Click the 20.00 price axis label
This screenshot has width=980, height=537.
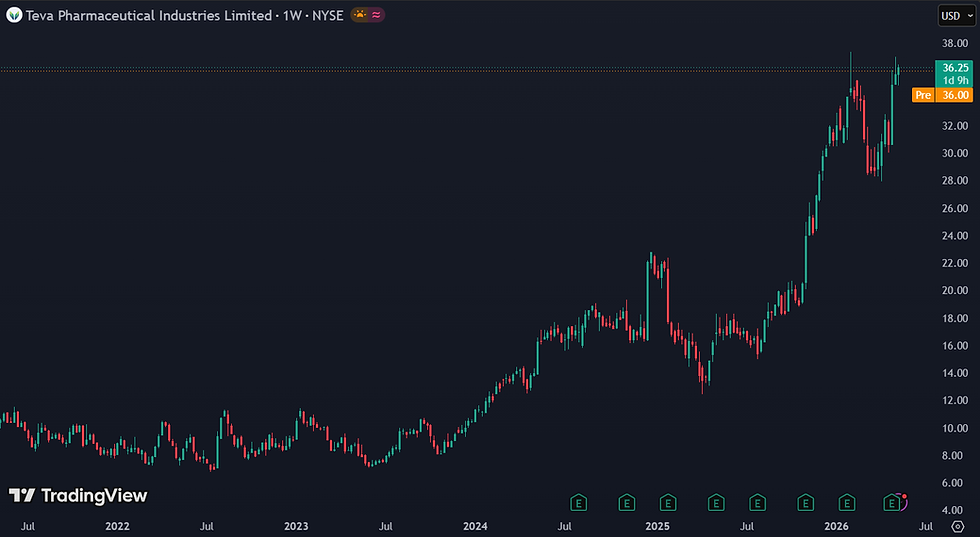click(x=955, y=291)
